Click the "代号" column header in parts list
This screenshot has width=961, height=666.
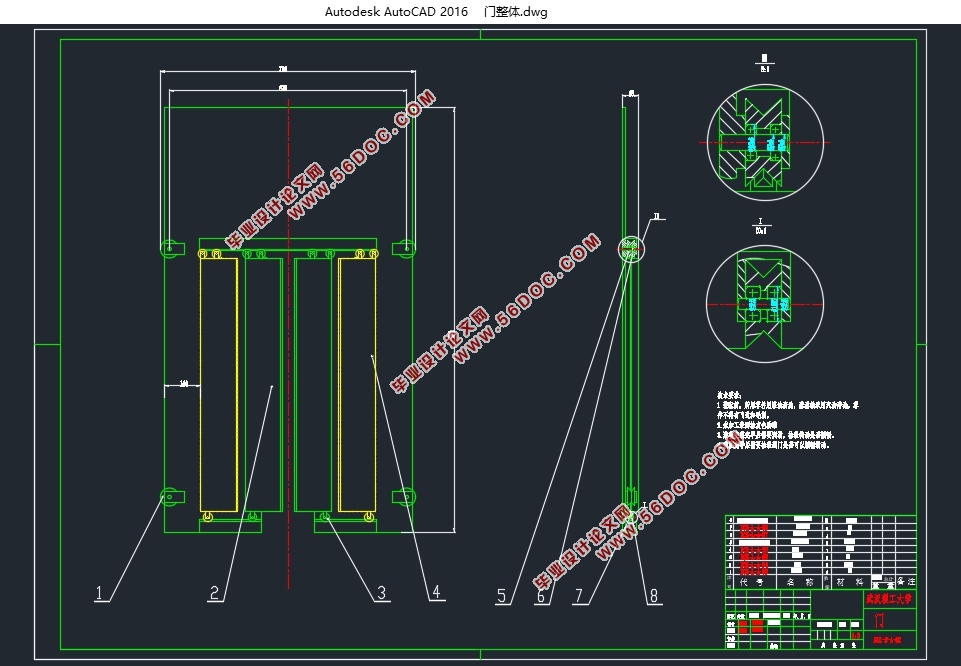(x=751, y=582)
